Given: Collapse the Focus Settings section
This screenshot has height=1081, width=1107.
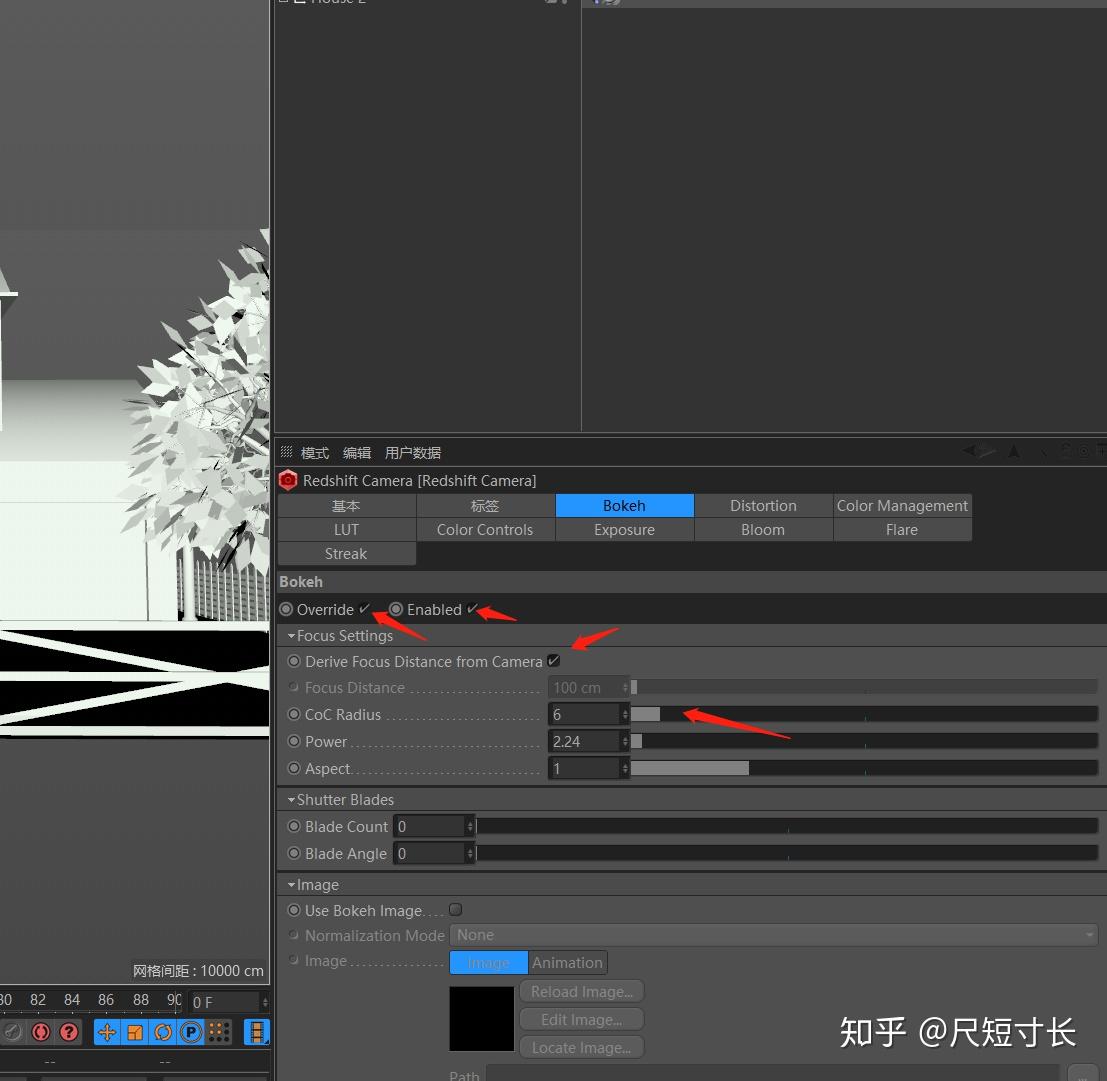Looking at the screenshot, I should pos(291,636).
